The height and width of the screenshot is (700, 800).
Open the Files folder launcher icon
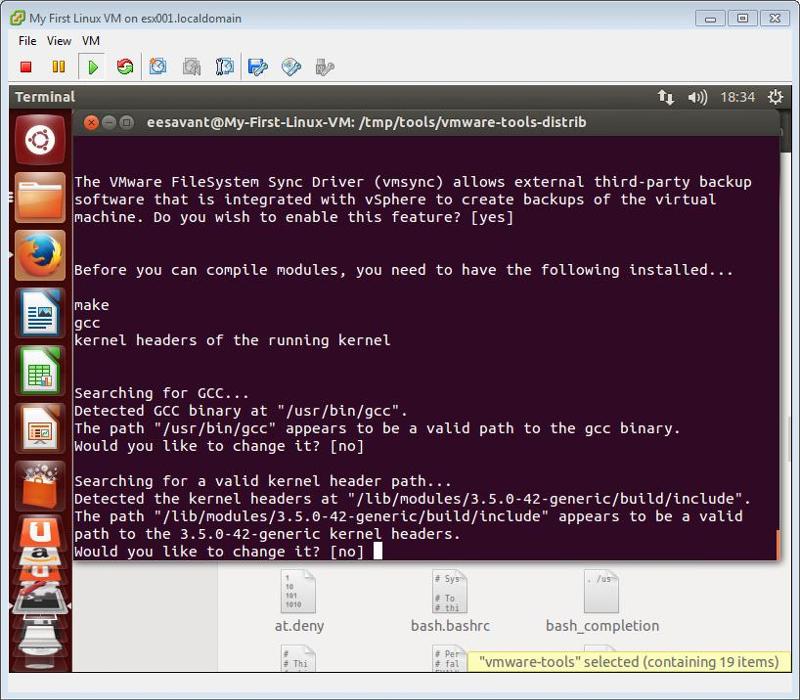tap(40, 197)
